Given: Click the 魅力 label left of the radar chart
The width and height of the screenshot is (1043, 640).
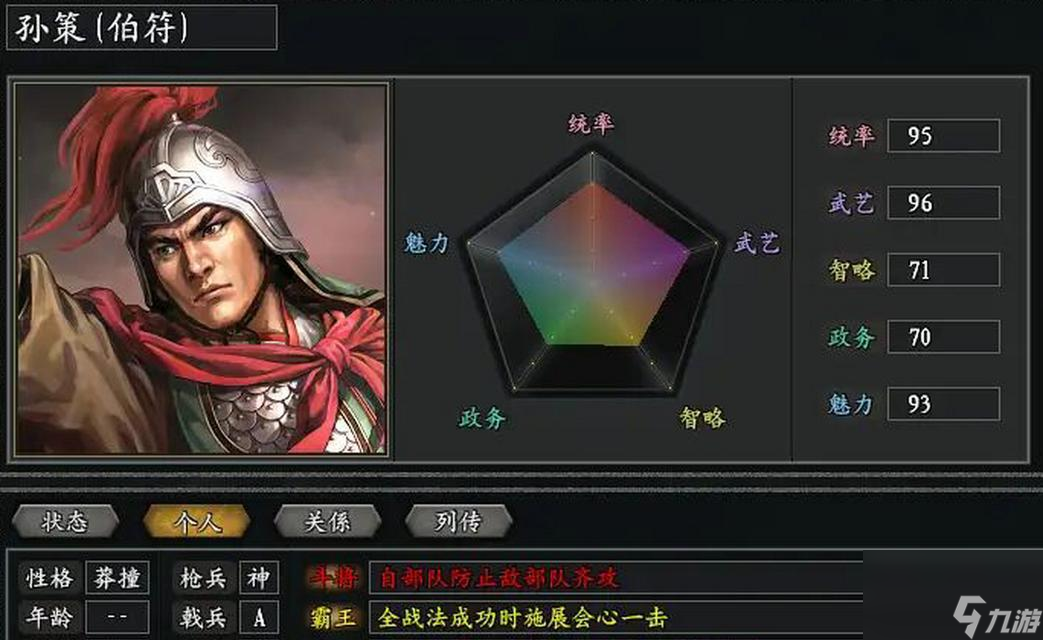Looking at the screenshot, I should coord(426,243).
